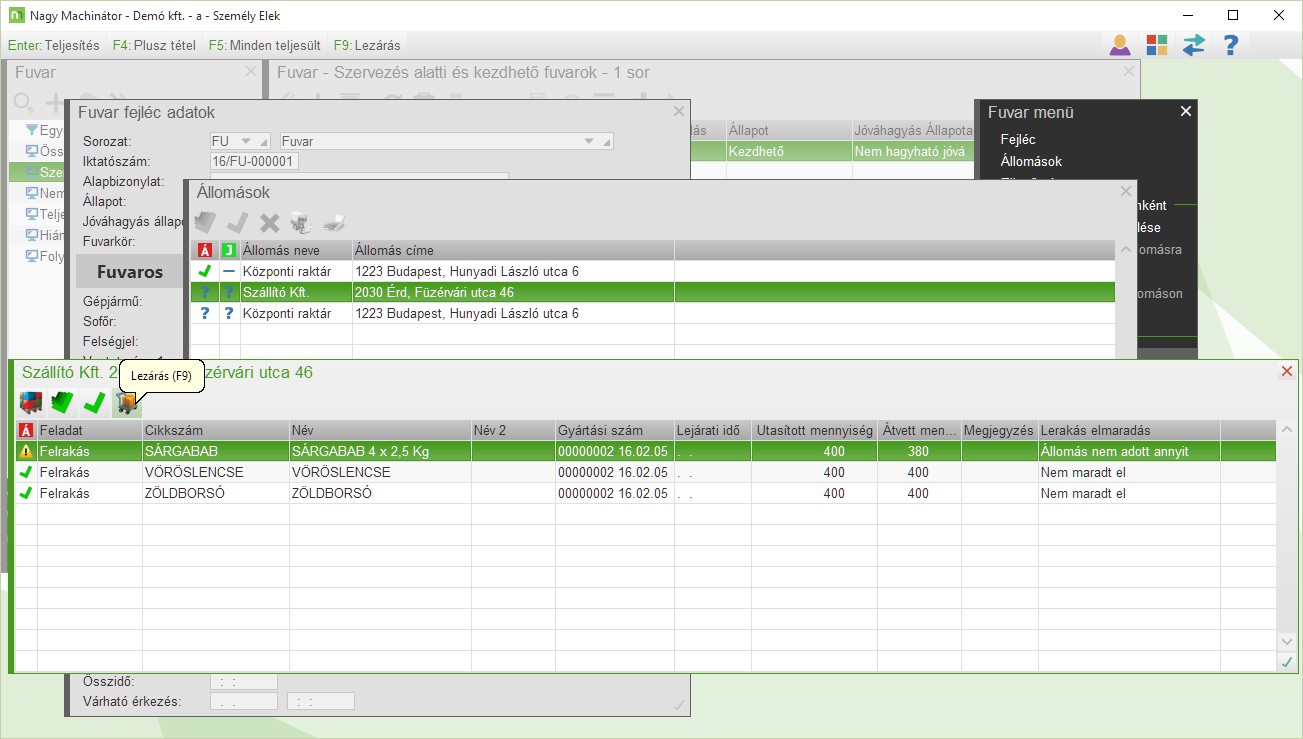
Task: Click the green checkmark stack toolbar icon
Action: tap(64, 403)
